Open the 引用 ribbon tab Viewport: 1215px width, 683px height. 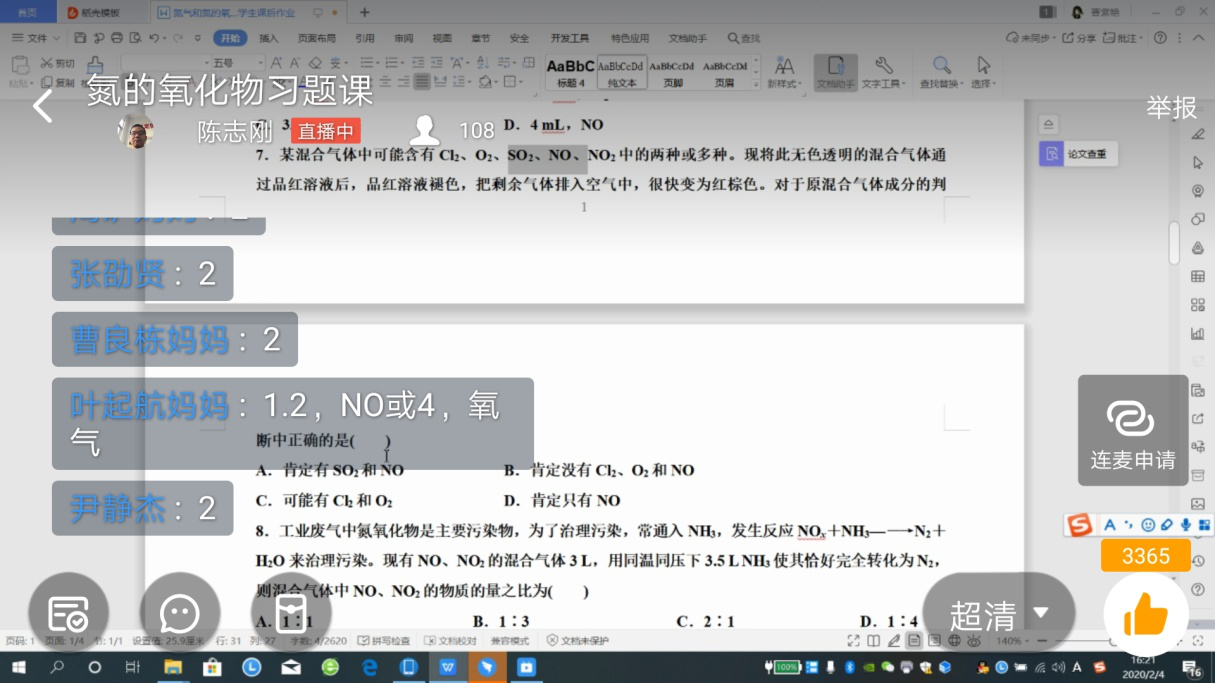[x=365, y=38]
